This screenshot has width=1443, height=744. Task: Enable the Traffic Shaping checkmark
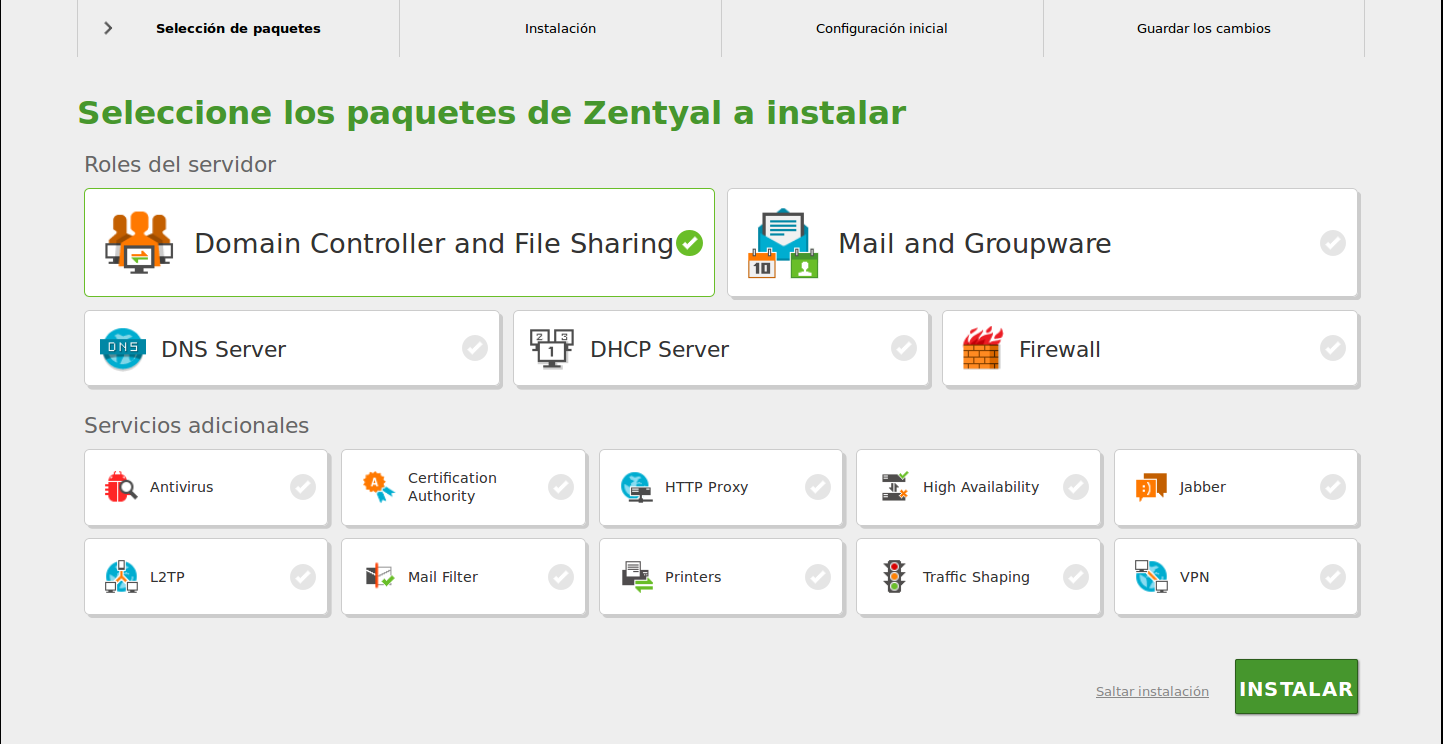[x=1075, y=577]
